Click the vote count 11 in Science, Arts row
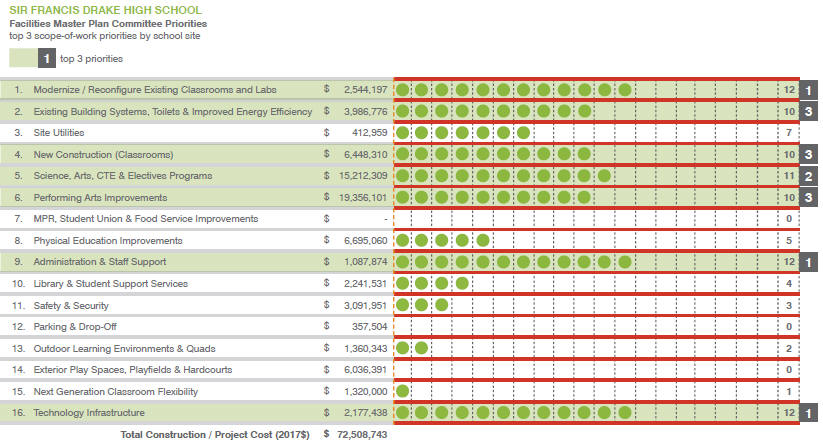 tap(789, 176)
